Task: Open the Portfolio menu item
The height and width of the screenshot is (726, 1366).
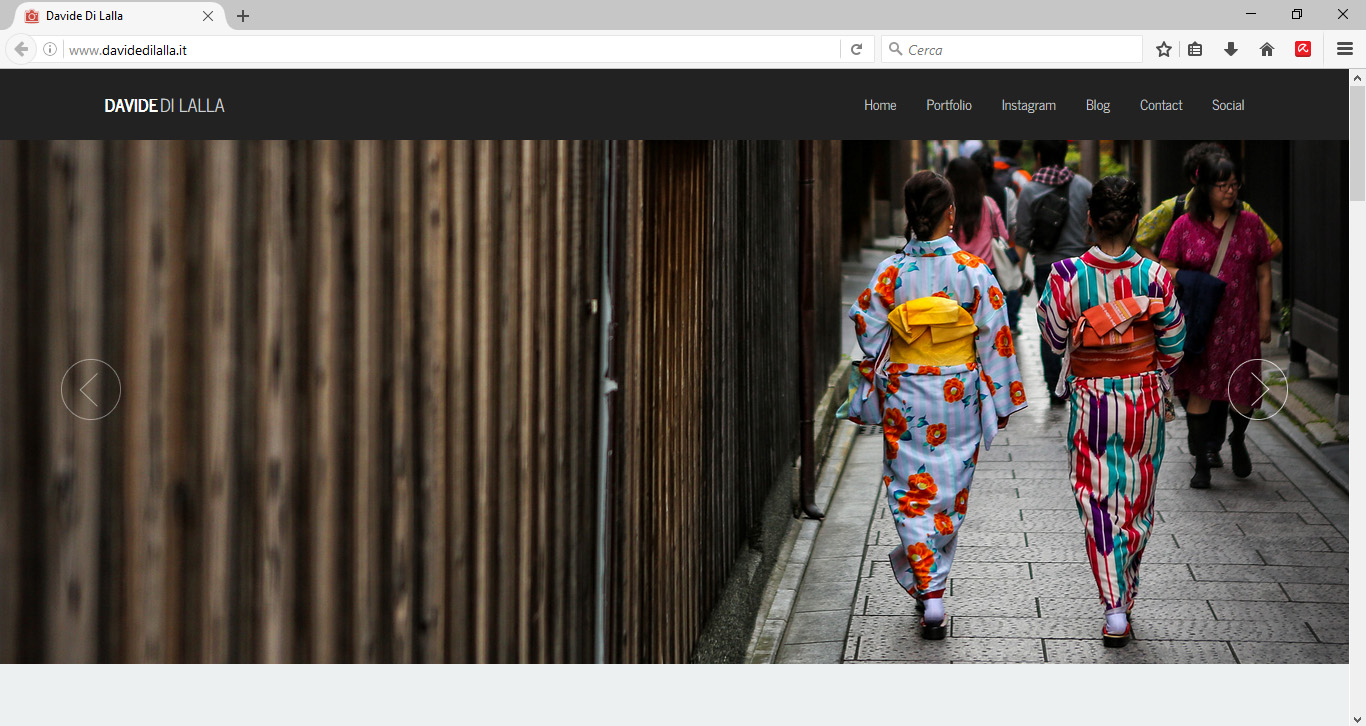Action: pyautogui.click(x=948, y=105)
